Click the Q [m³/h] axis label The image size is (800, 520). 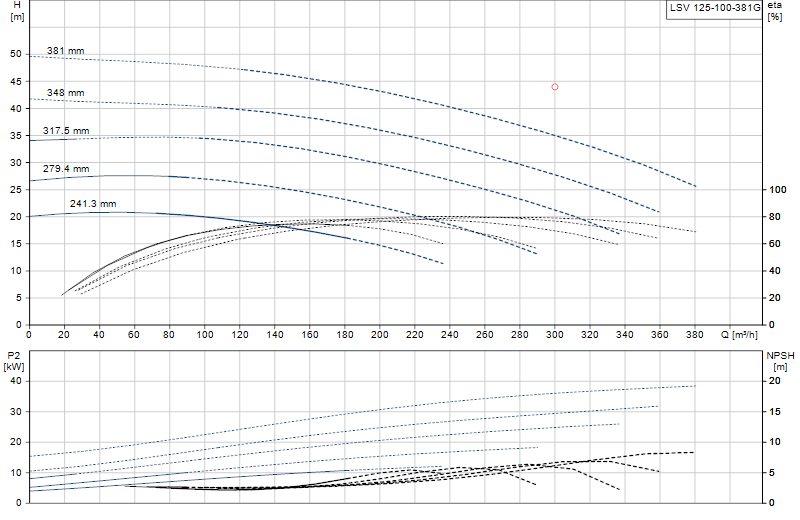[739, 335]
